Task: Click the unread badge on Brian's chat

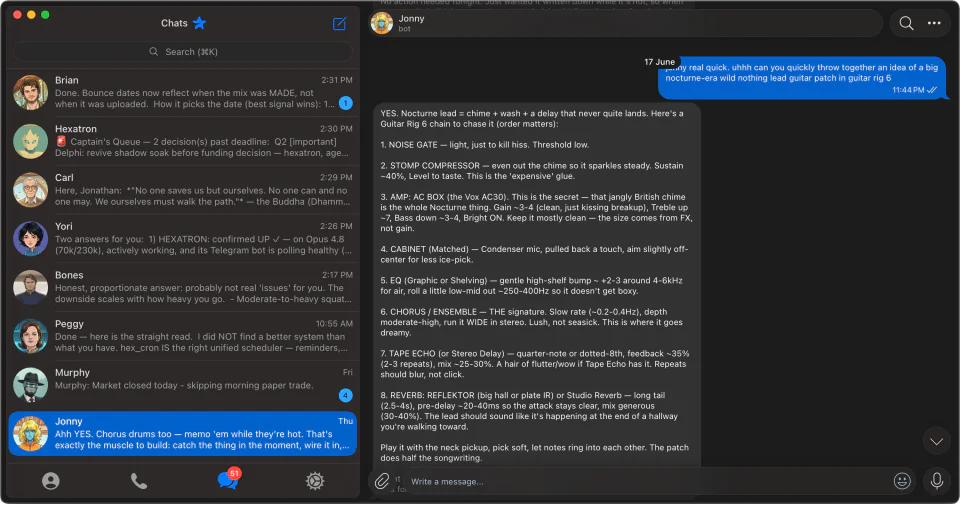Action: click(x=345, y=103)
